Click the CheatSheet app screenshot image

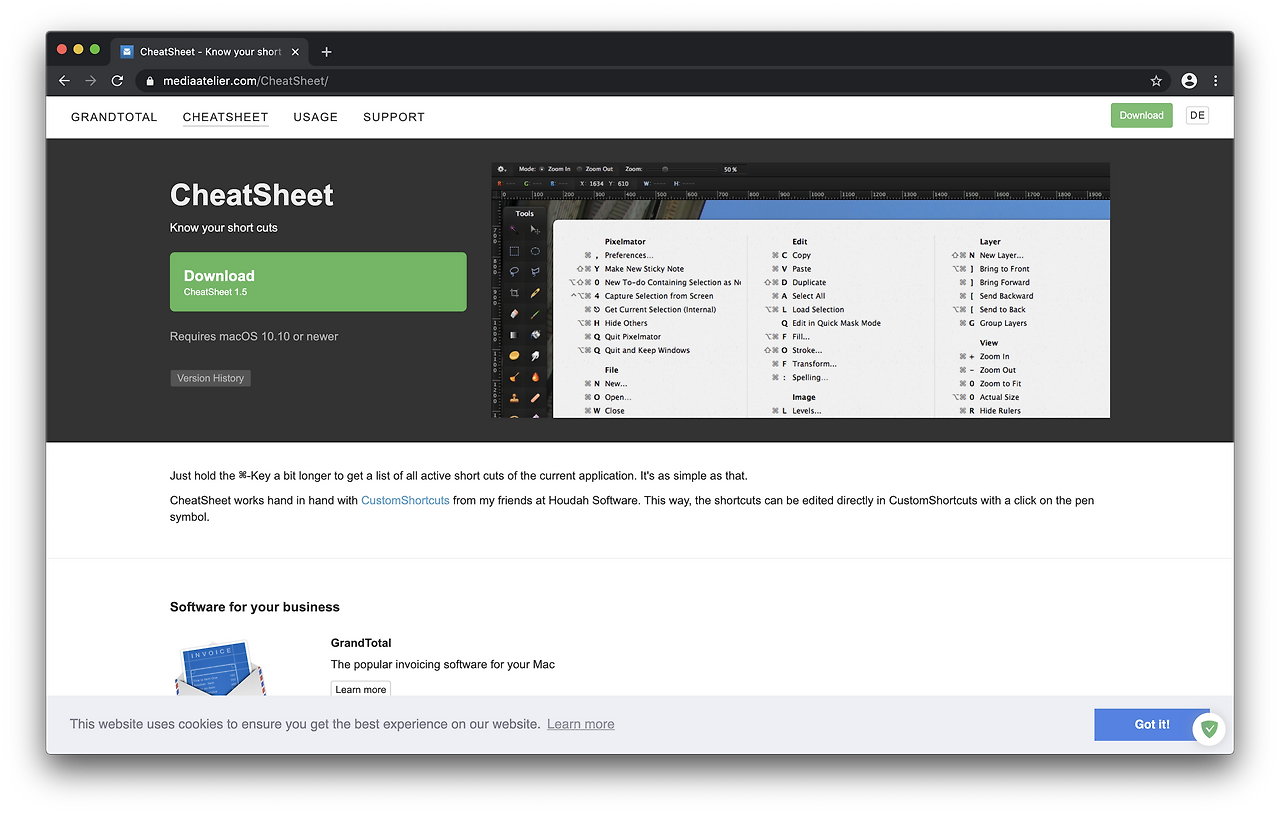point(801,290)
